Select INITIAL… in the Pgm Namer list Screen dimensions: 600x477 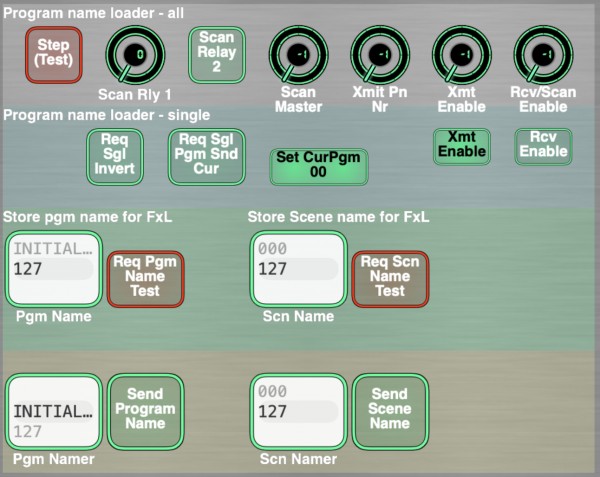tap(53, 412)
